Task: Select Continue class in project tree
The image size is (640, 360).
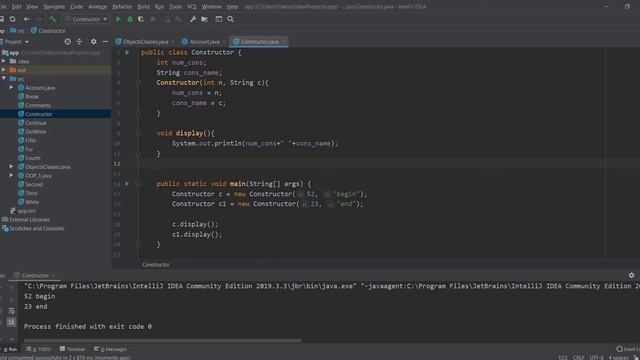Action: coord(36,123)
